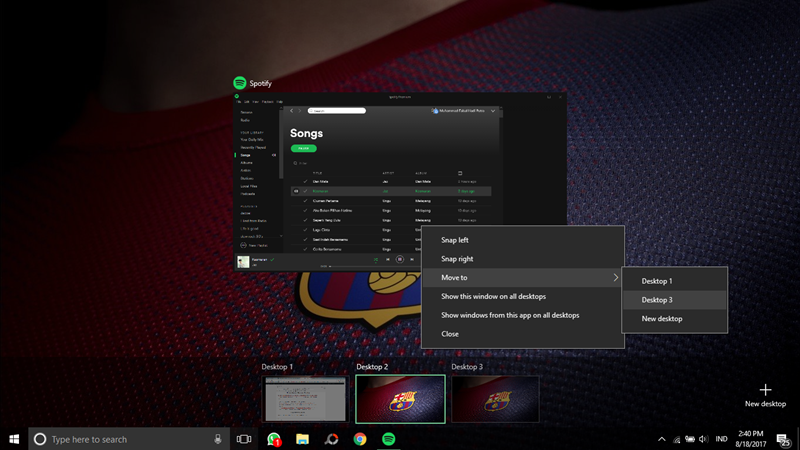Screen dimensions: 800x450
Task: Click the 'Type here to search' box
Action: click(120, 438)
